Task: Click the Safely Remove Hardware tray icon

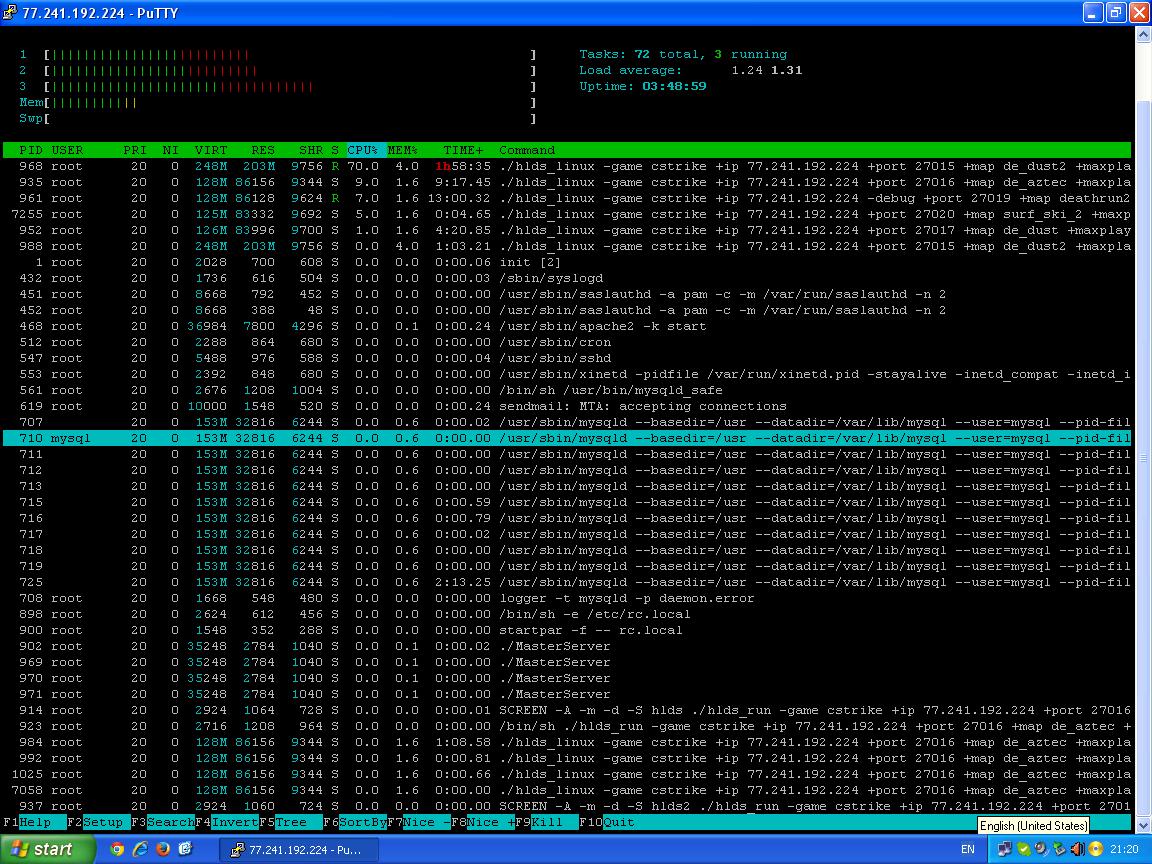Action: [1059, 849]
